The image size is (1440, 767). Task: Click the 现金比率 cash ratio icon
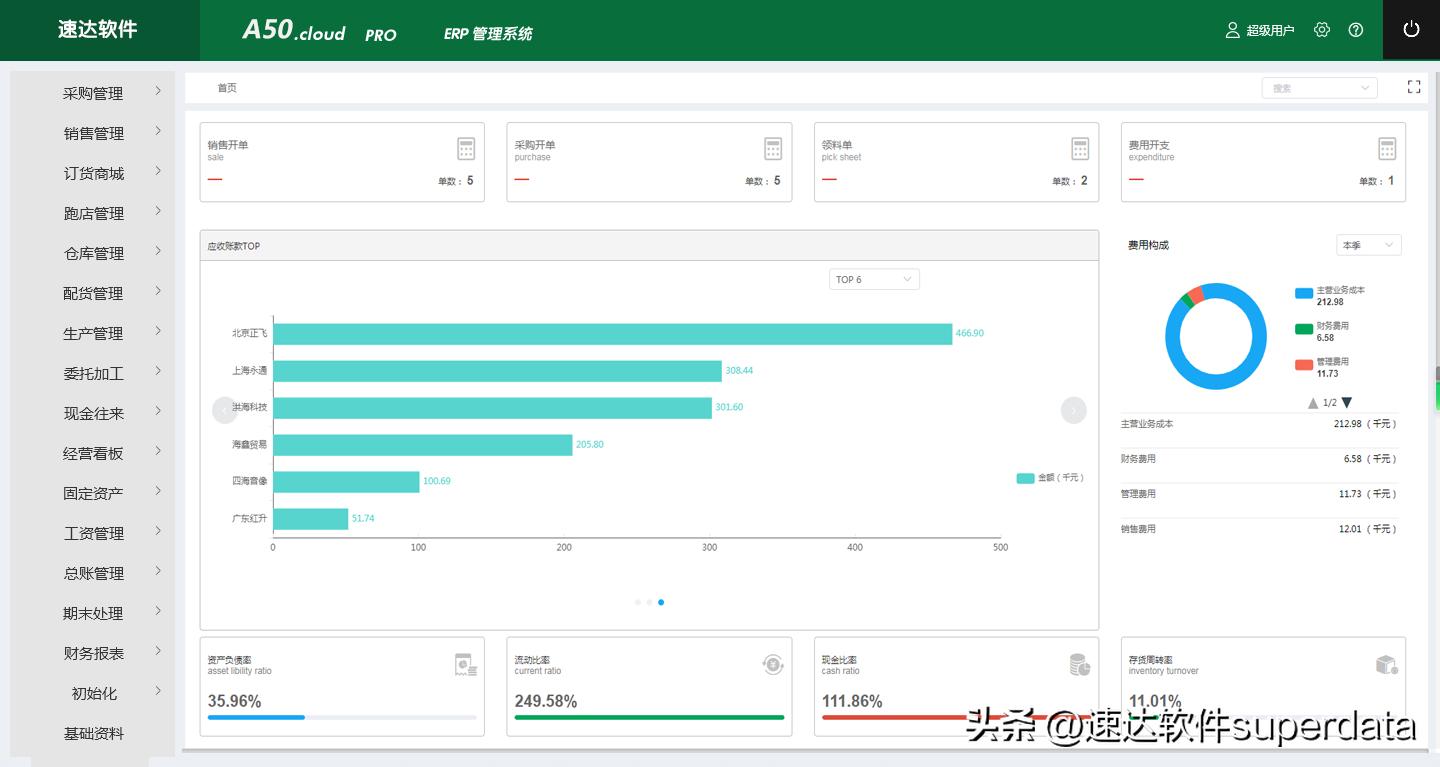tap(1079, 662)
